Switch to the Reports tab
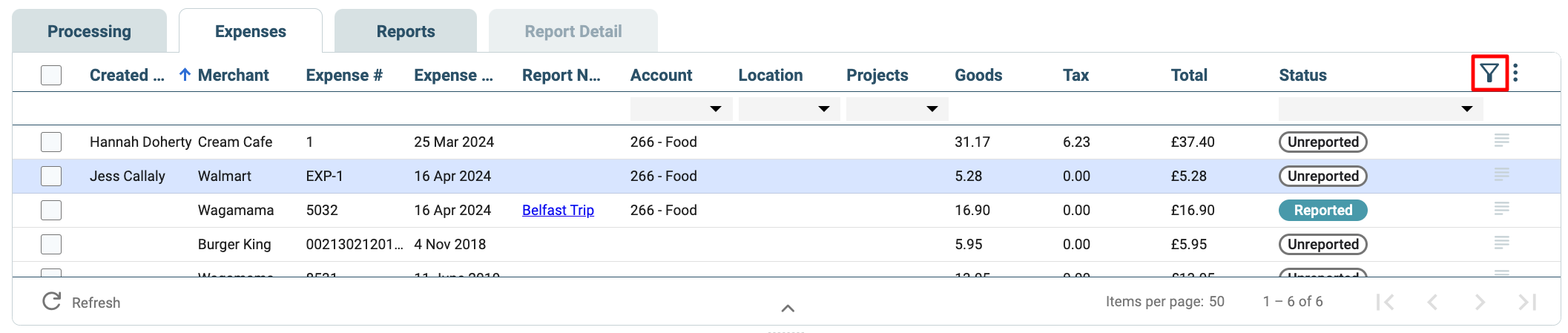The width and height of the screenshot is (1568, 333). coord(406,31)
